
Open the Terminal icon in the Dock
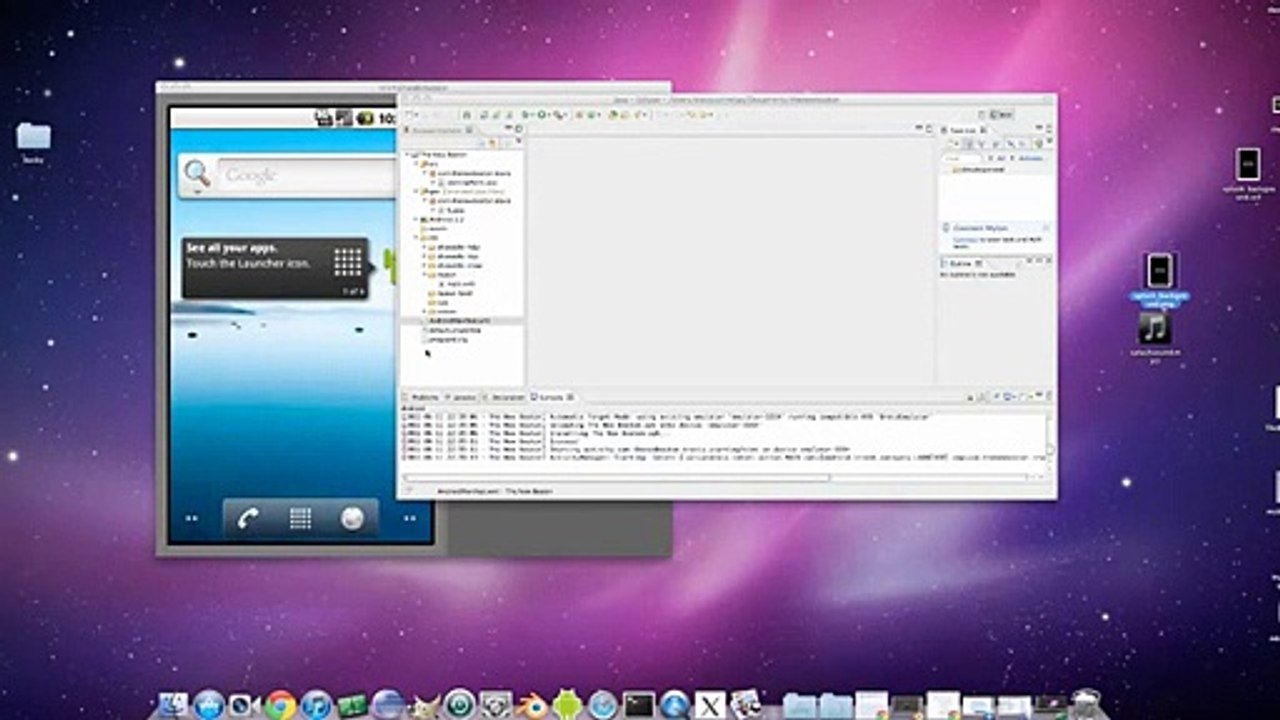pyautogui.click(x=638, y=705)
